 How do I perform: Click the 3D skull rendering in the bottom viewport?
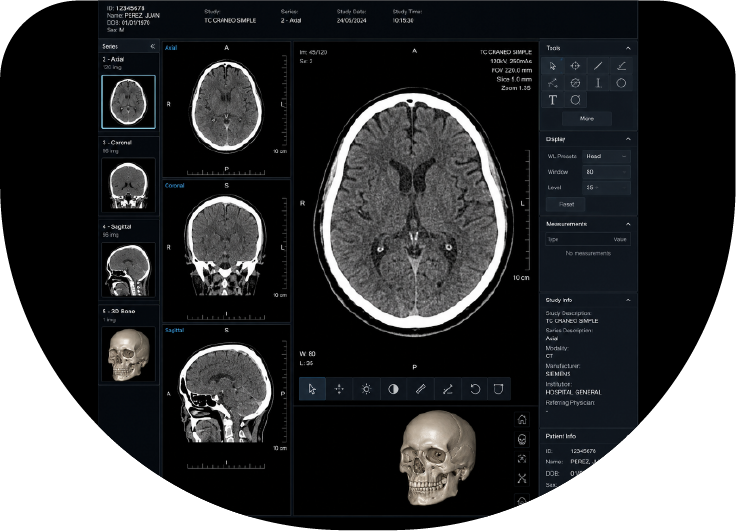(x=437, y=458)
